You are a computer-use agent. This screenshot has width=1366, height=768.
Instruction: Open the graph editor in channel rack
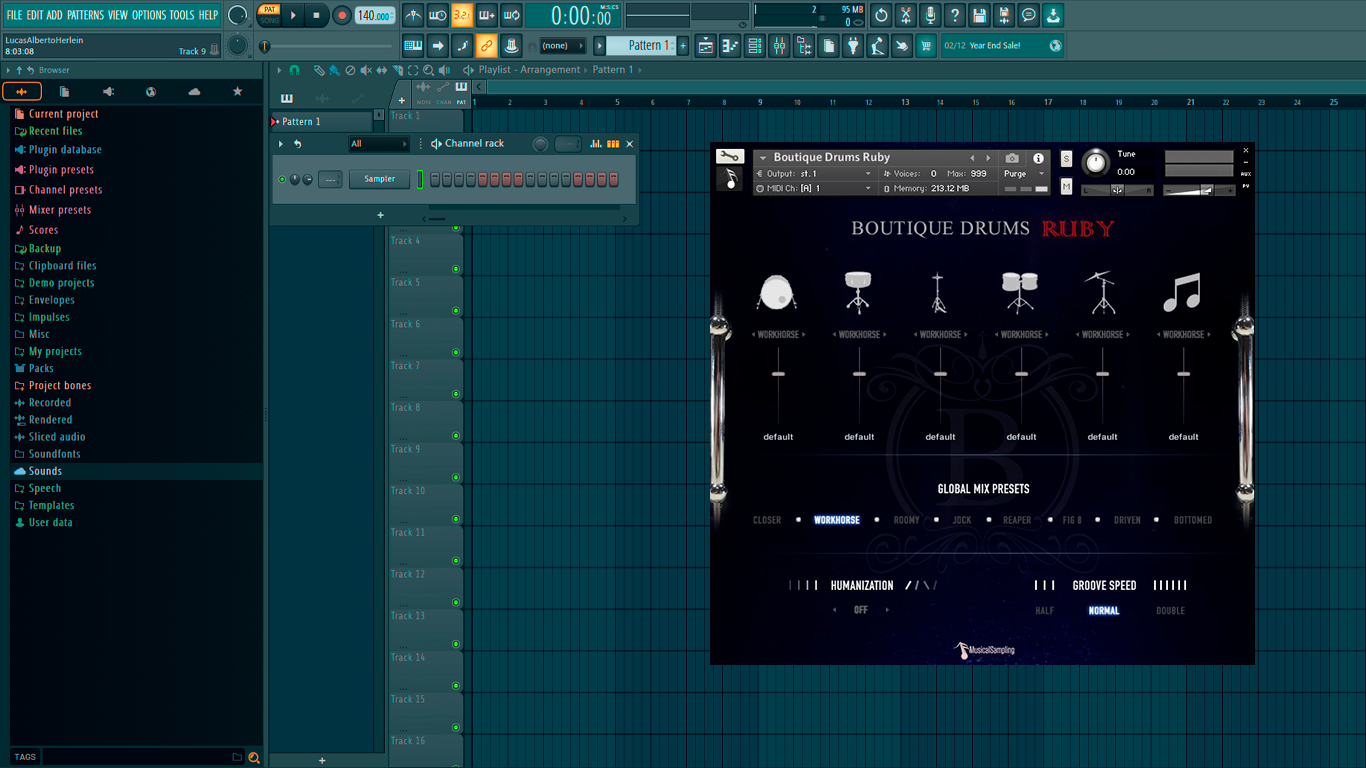coord(596,144)
